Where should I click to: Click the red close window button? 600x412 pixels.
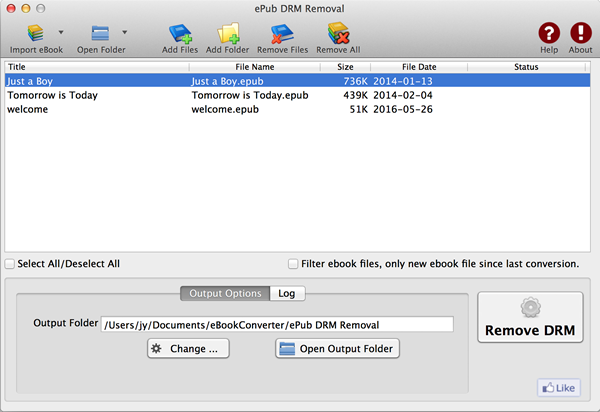11,8
